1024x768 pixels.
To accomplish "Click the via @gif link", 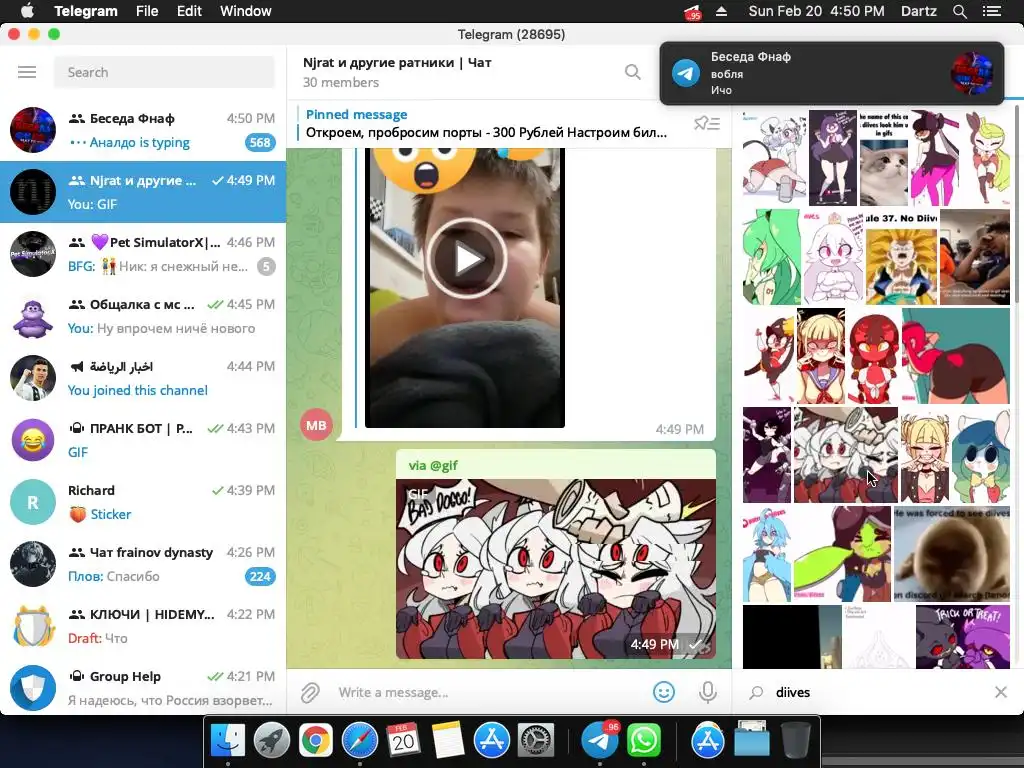I will (433, 465).
